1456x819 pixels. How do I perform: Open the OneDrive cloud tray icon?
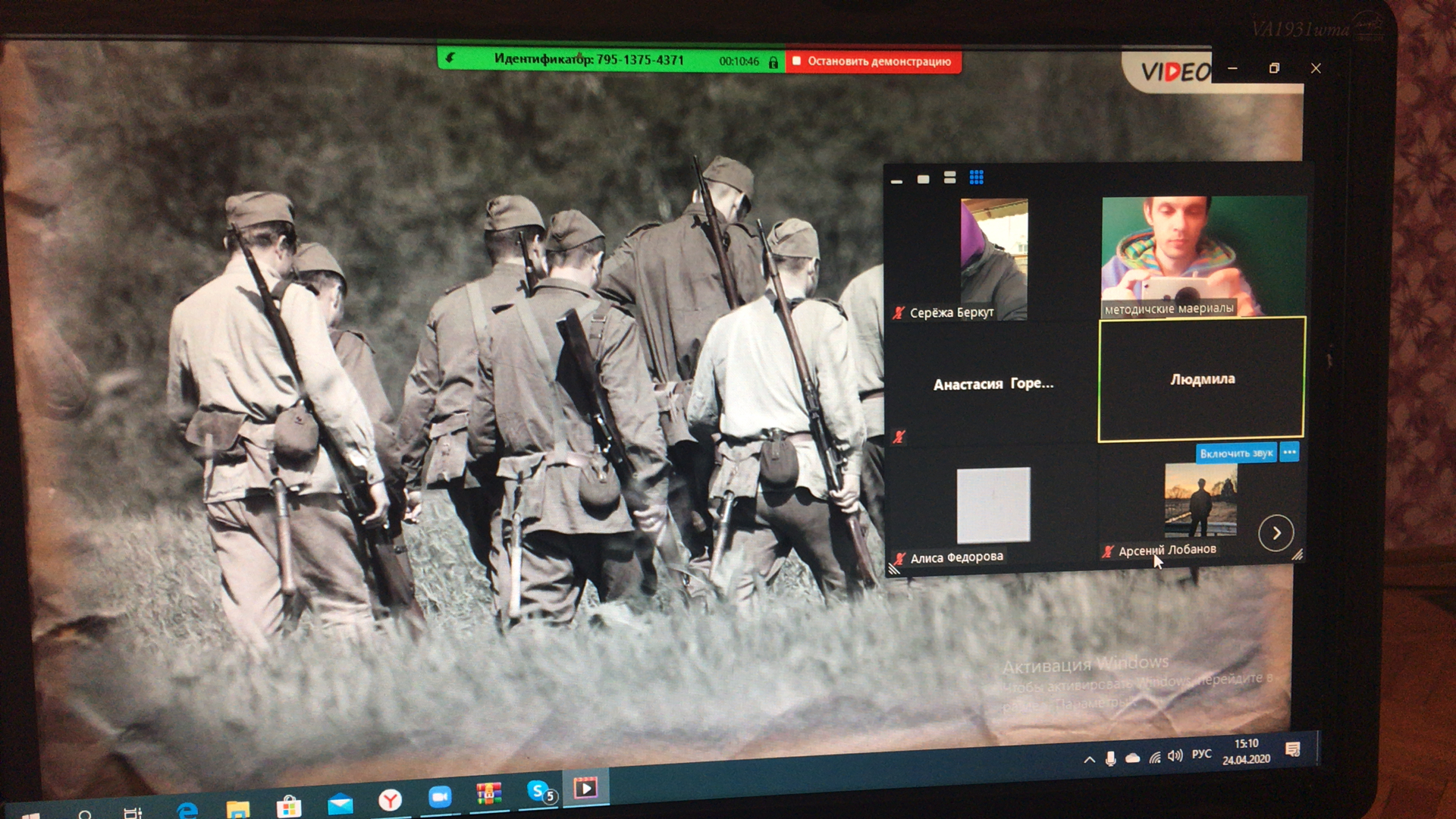point(1133,758)
